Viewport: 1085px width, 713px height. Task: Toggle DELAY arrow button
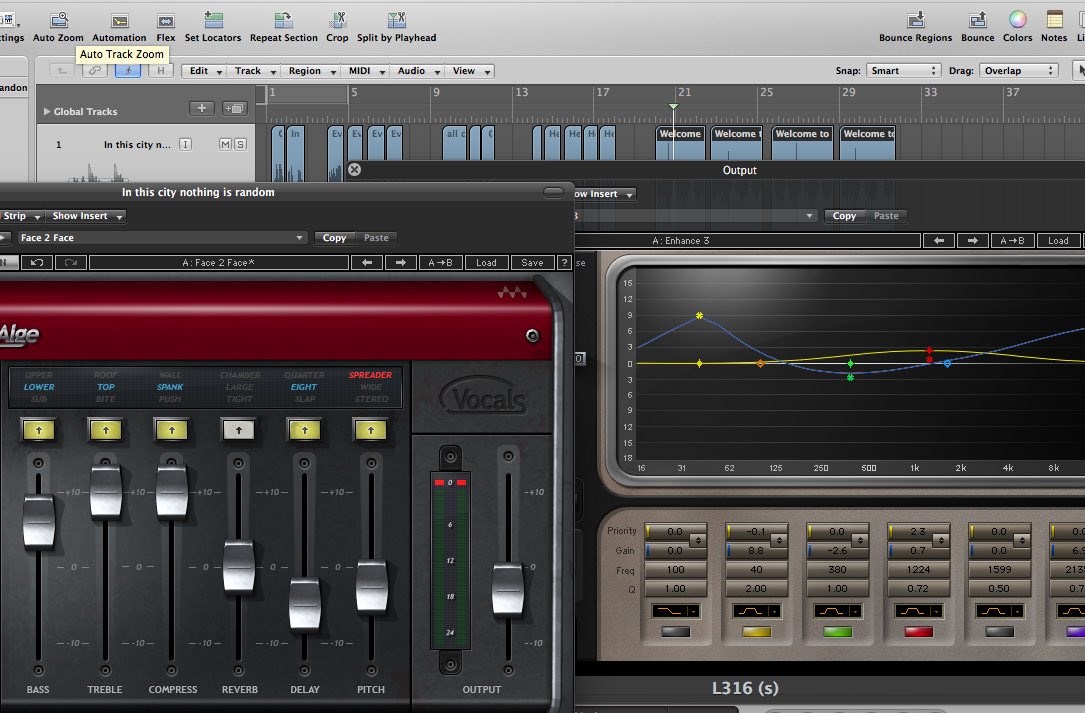pyautogui.click(x=305, y=430)
